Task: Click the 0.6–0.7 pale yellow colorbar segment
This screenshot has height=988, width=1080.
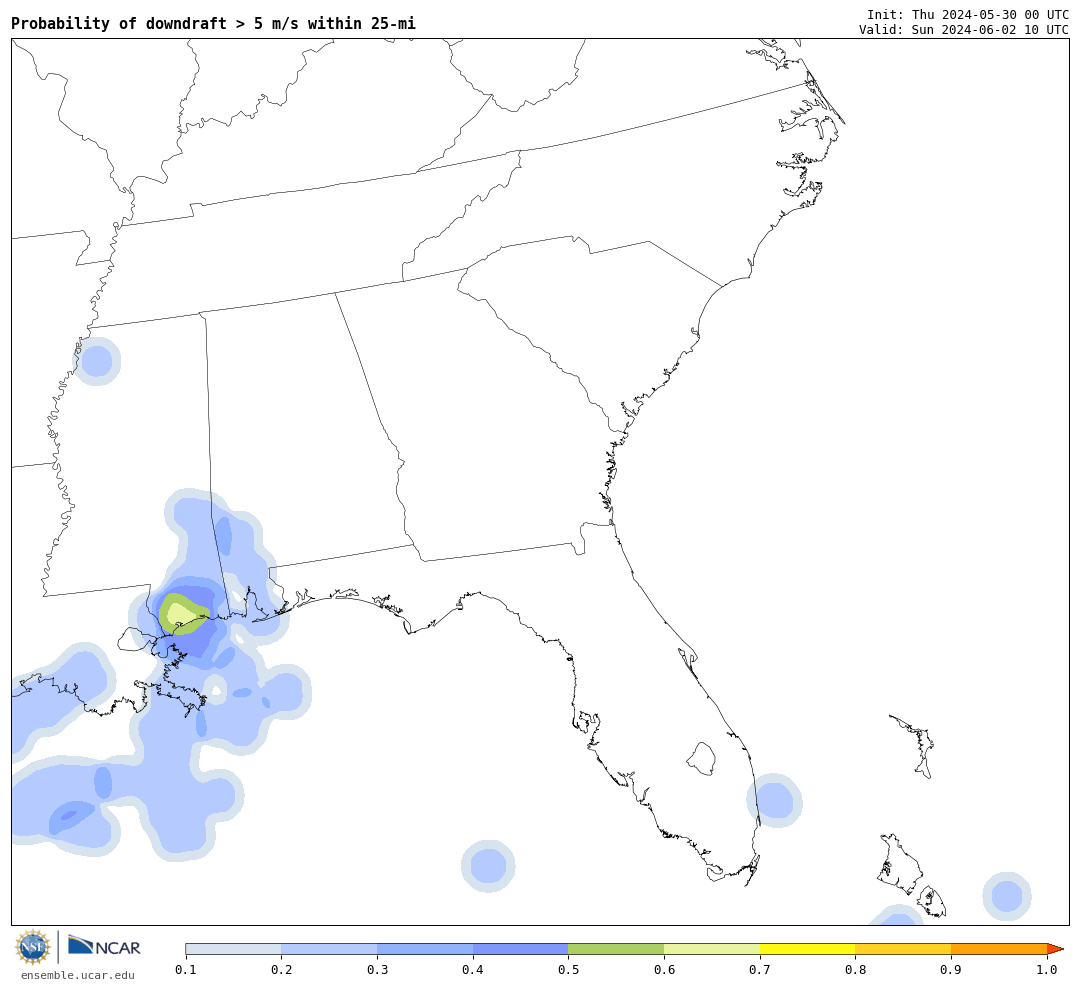Action: (x=712, y=949)
